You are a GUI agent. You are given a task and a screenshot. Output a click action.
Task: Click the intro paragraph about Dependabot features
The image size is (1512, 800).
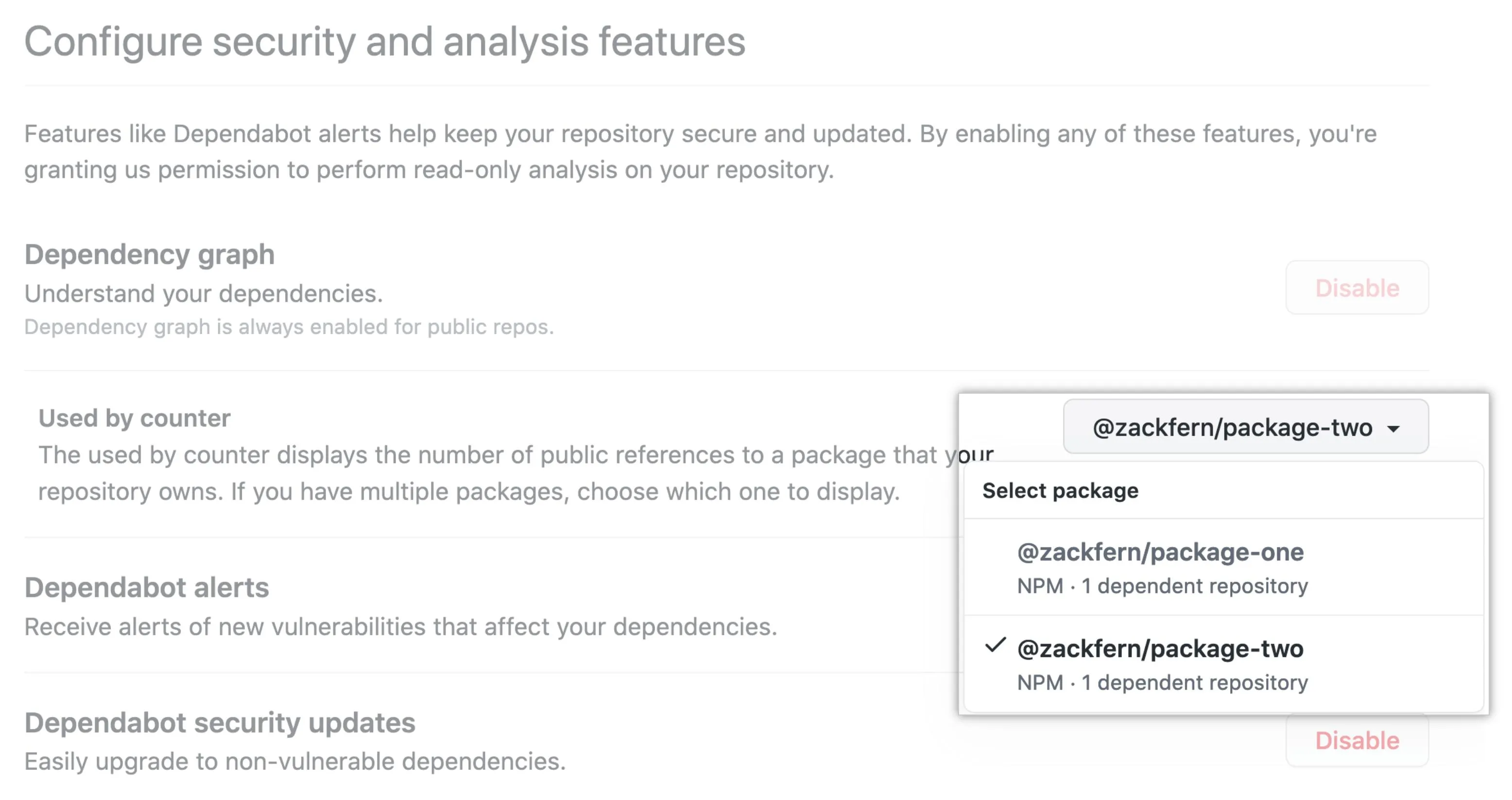pyautogui.click(x=700, y=152)
